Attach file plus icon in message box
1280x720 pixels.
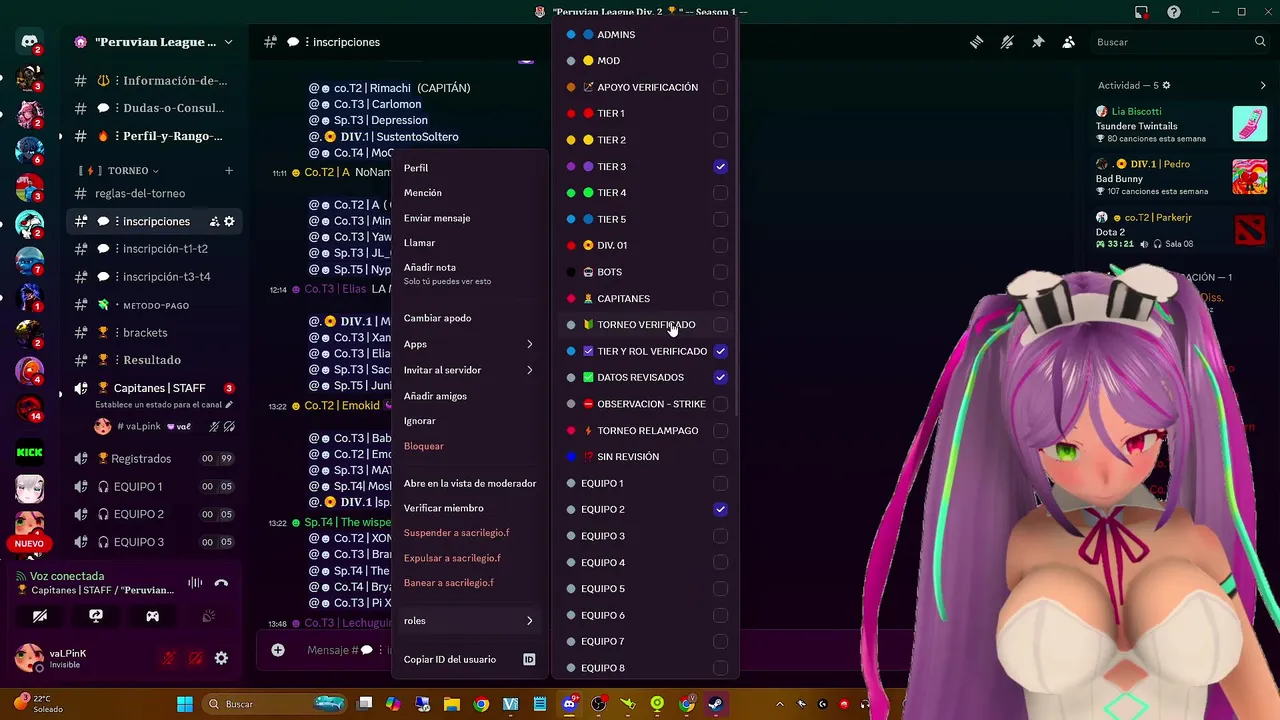(x=278, y=650)
